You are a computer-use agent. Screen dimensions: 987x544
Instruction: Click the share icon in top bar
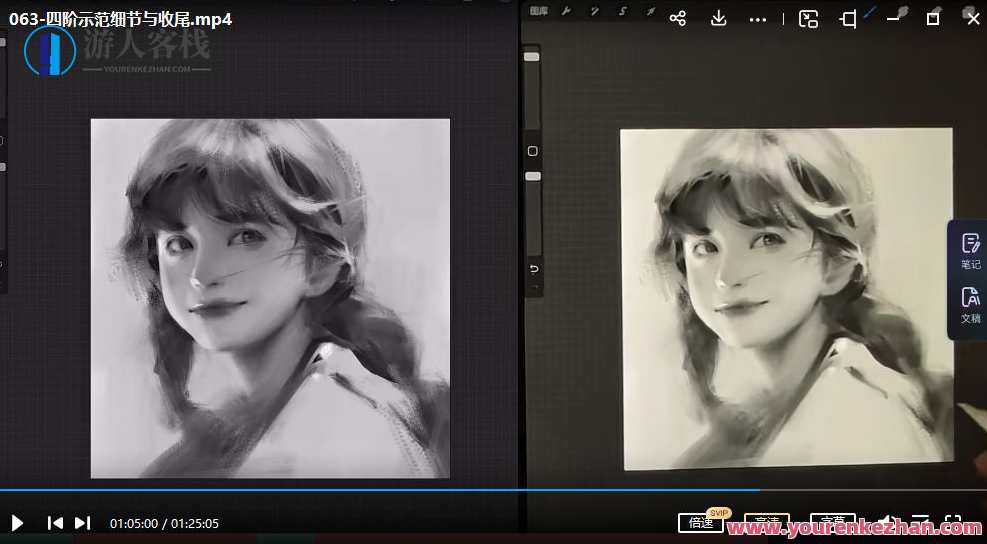pos(677,18)
